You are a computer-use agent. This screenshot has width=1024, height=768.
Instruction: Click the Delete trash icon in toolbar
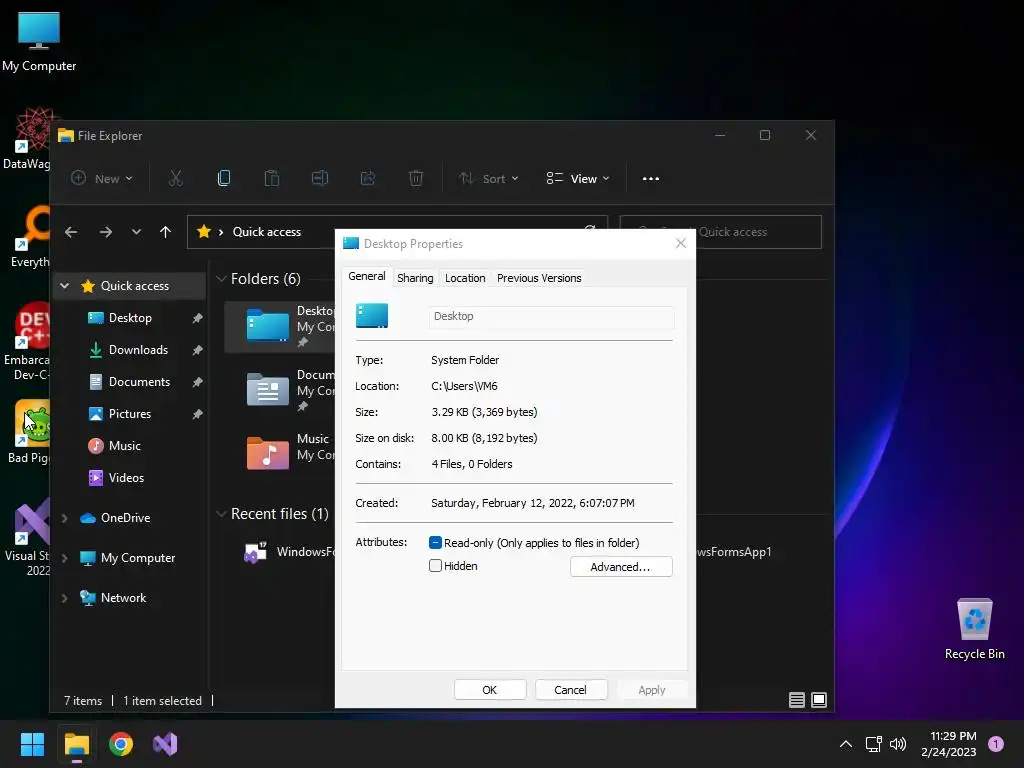(x=416, y=178)
